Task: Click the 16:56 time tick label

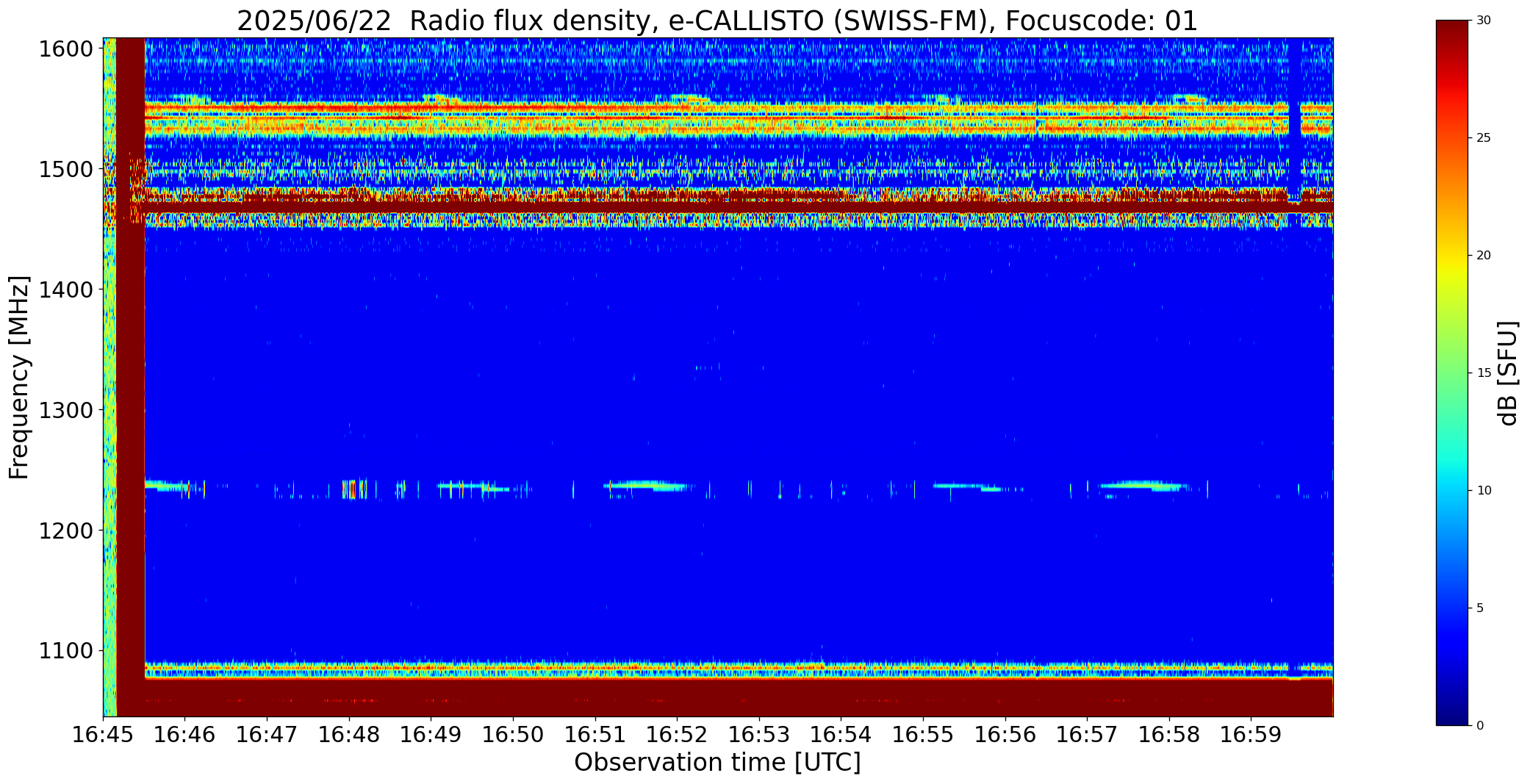Action: [x=1005, y=735]
